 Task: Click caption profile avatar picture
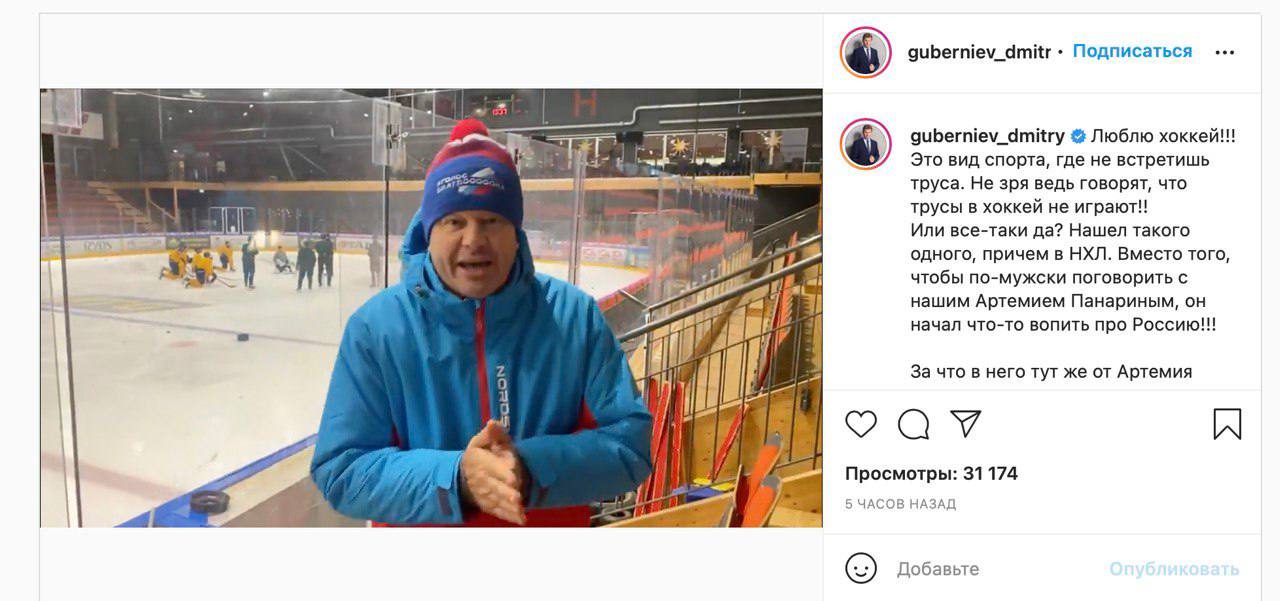point(865,144)
